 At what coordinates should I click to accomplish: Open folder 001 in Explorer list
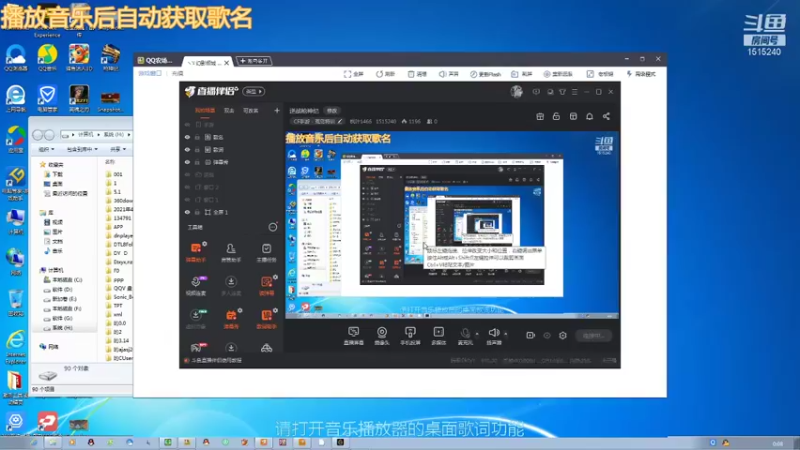(x=114, y=174)
